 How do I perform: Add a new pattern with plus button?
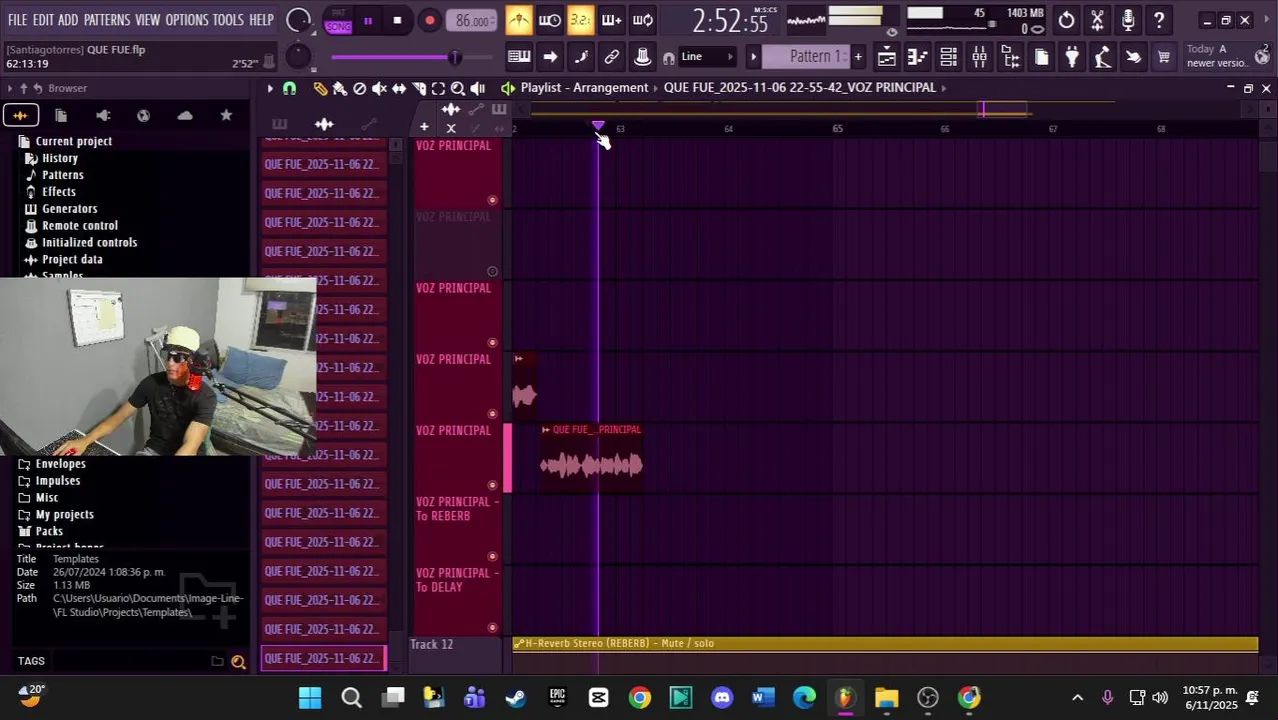pyautogui.click(x=858, y=57)
